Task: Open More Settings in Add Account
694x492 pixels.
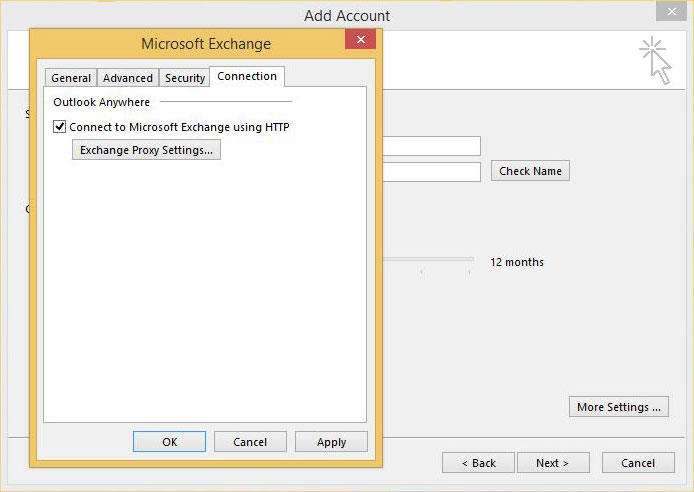Action: pyautogui.click(x=619, y=407)
